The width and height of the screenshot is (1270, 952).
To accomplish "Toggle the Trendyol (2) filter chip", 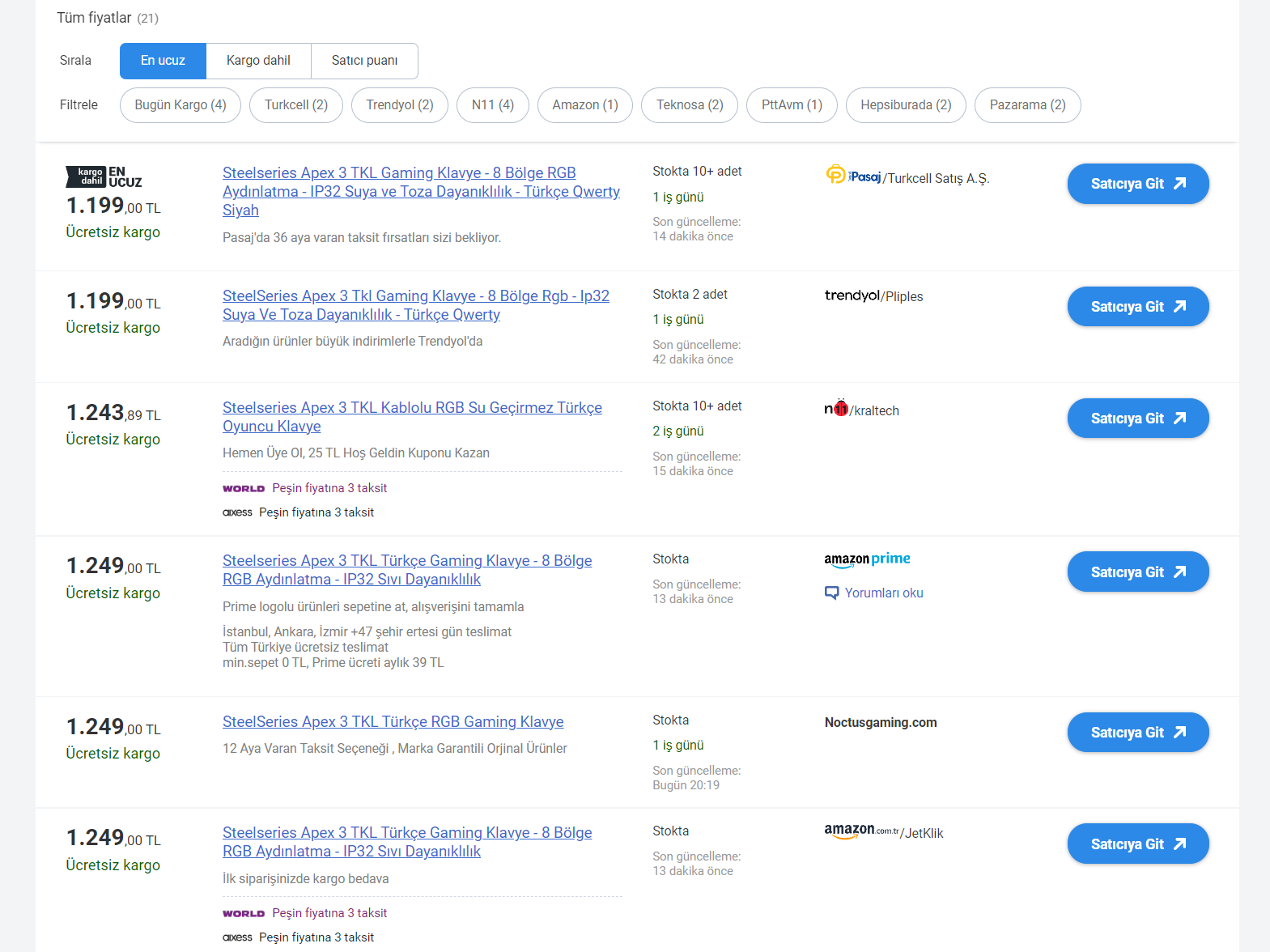I will click(x=399, y=105).
